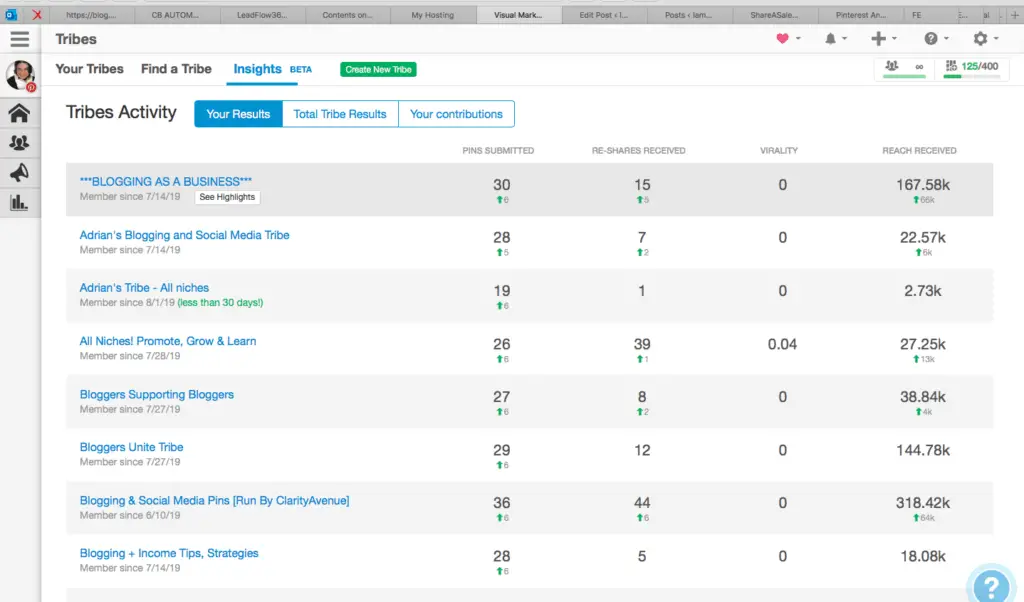Open the megaphone icon in sidebar
This screenshot has height=602, width=1024.
point(19,172)
